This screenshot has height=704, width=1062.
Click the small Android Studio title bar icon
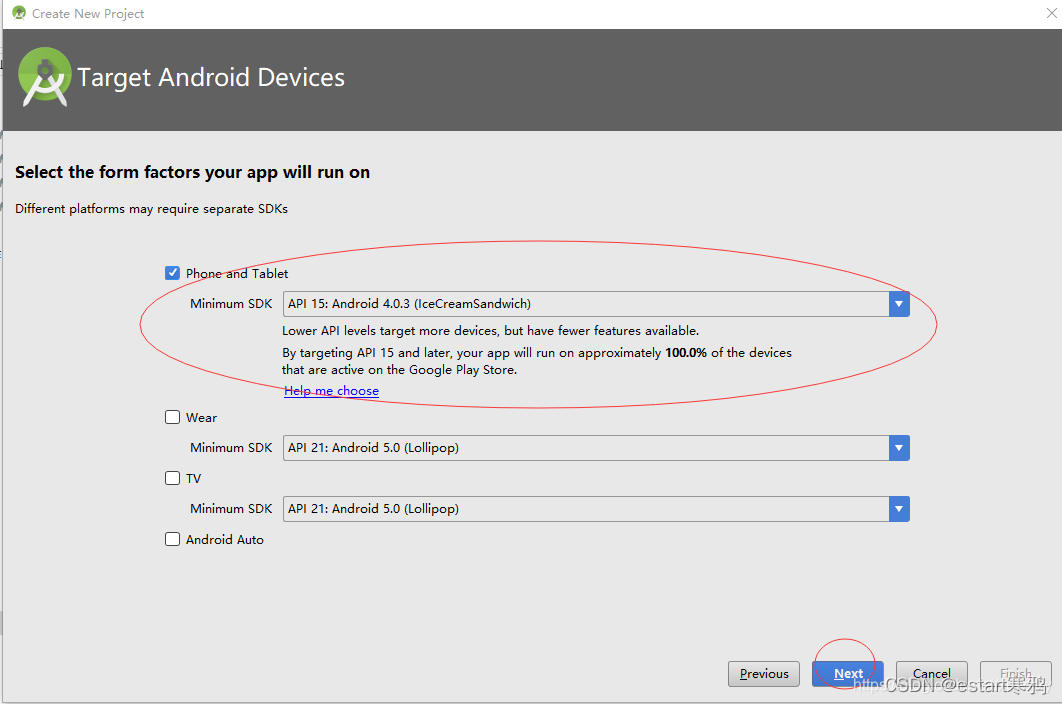click(x=19, y=13)
